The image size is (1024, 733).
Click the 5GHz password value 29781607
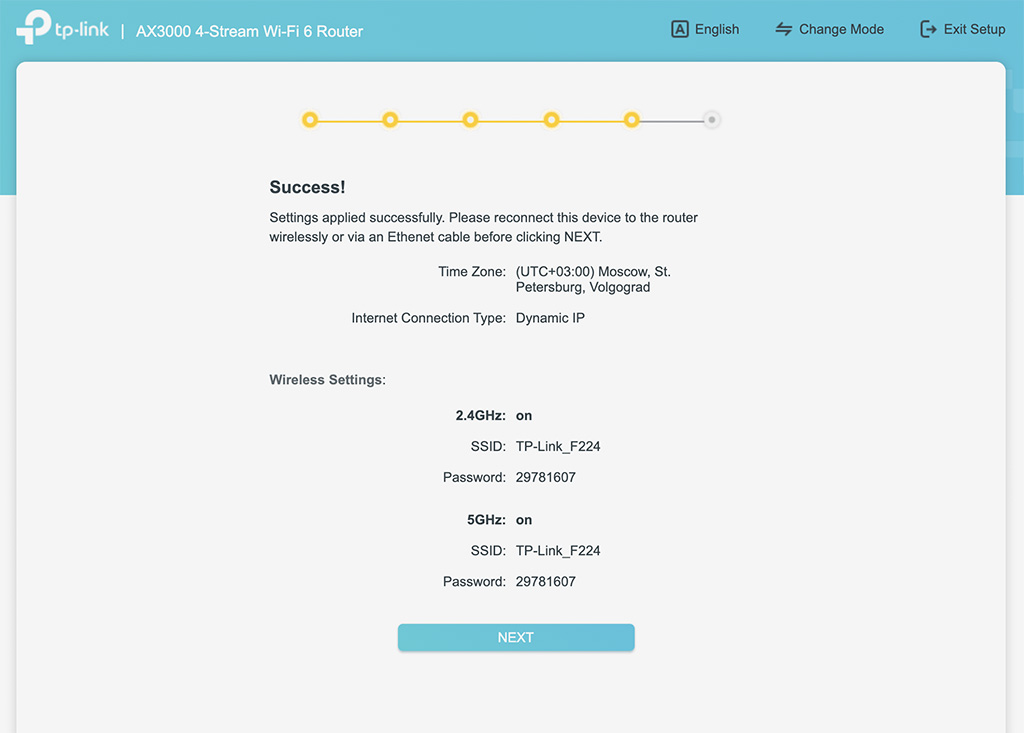click(546, 581)
